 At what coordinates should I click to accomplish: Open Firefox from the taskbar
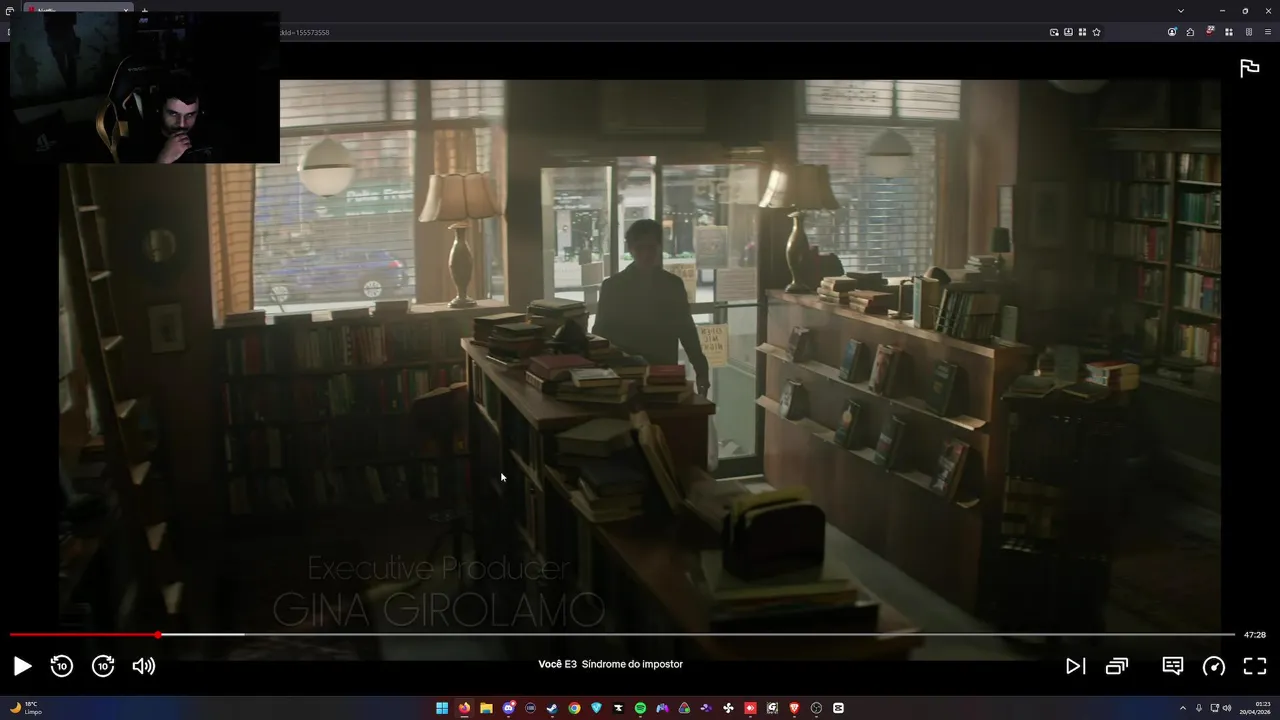464,708
